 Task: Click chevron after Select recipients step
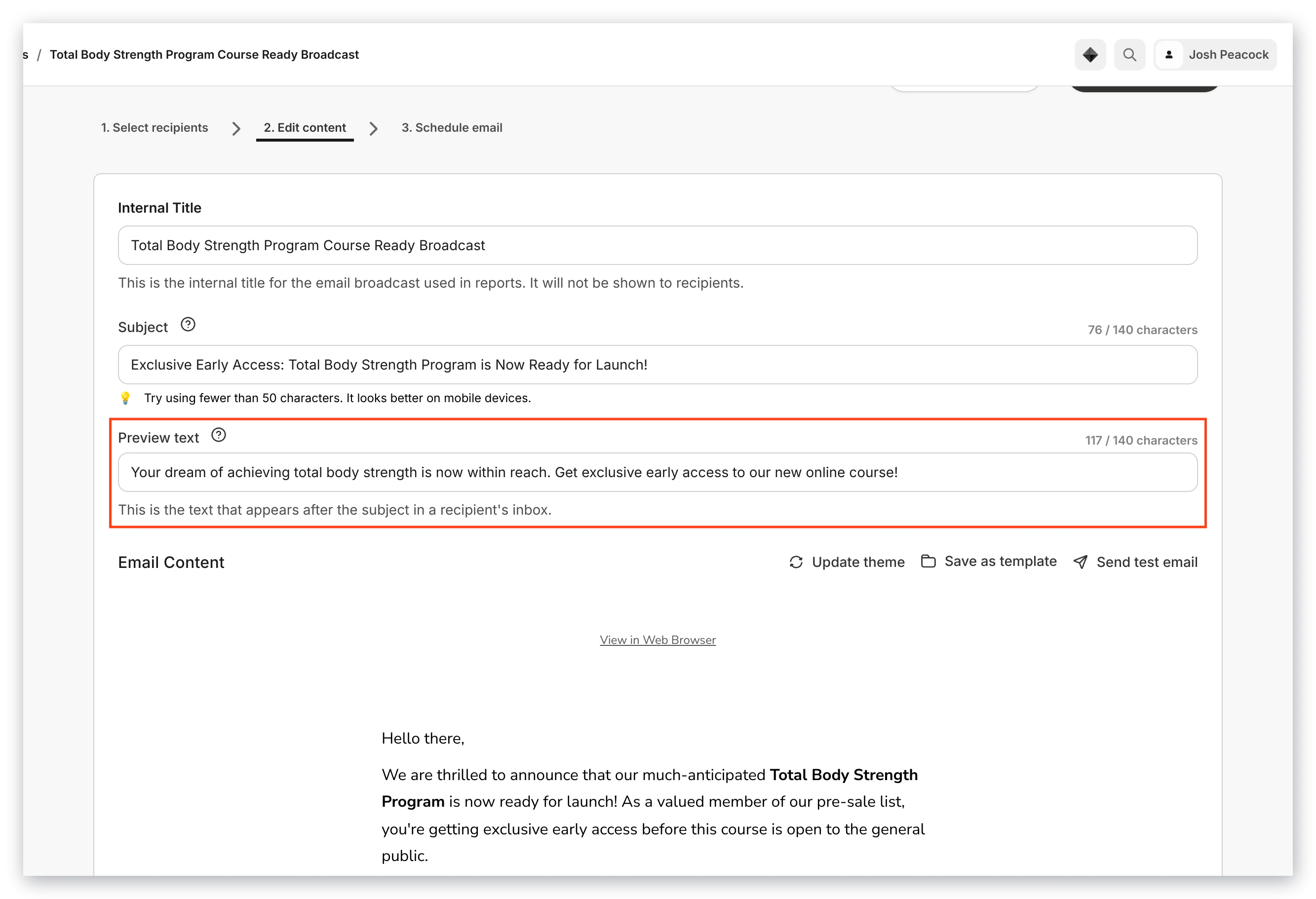(236, 128)
